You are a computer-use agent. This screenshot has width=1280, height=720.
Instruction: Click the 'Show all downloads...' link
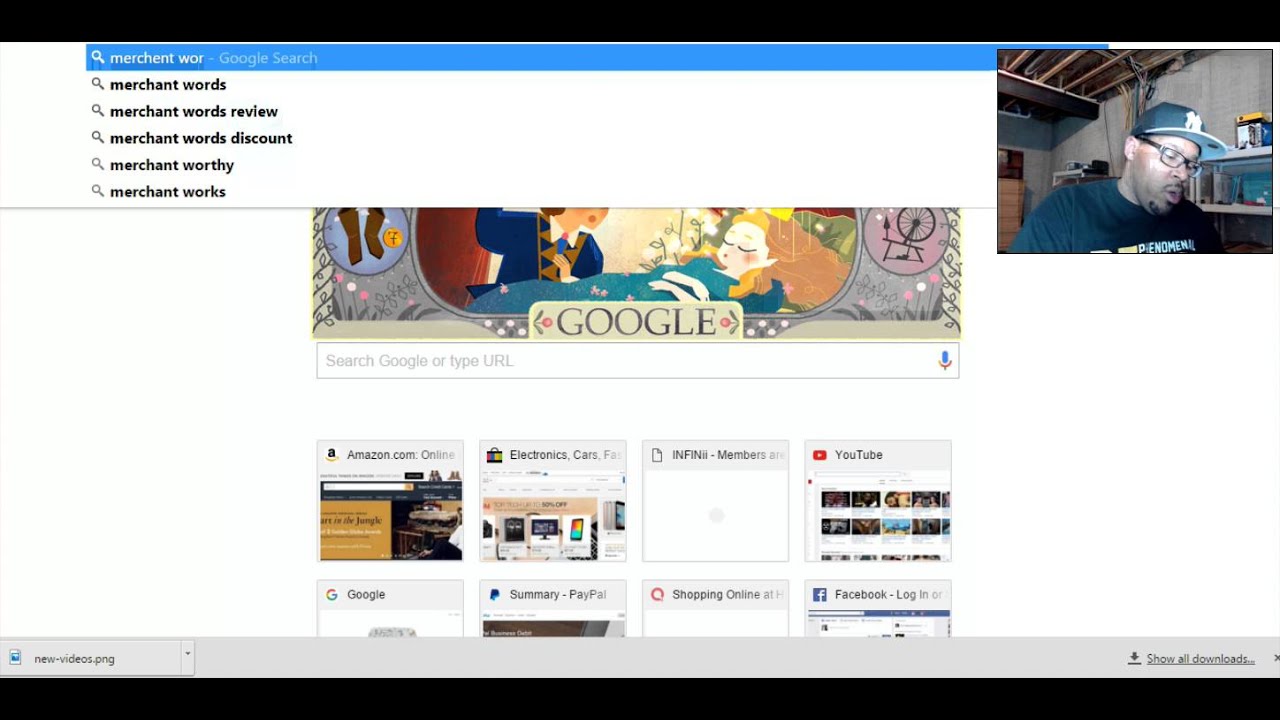pyautogui.click(x=1200, y=659)
